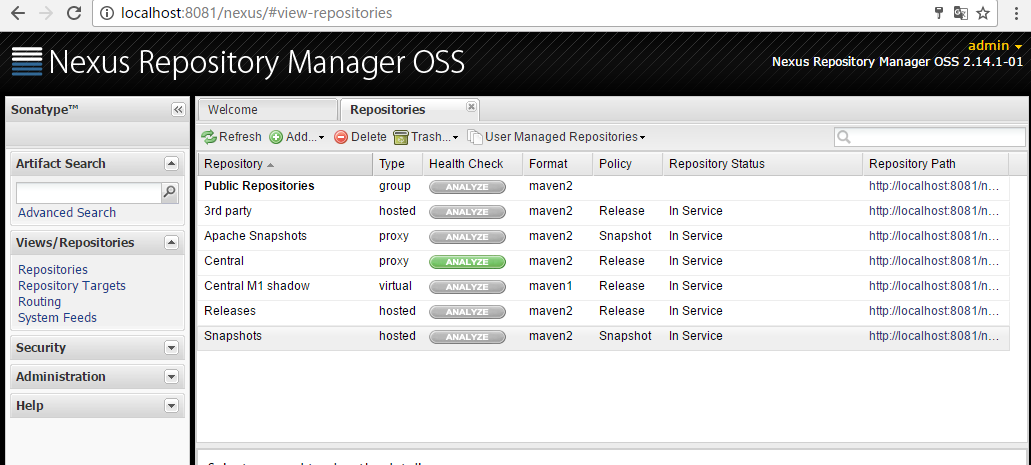
Task: Sort by Repository Status column header
Action: [762, 164]
